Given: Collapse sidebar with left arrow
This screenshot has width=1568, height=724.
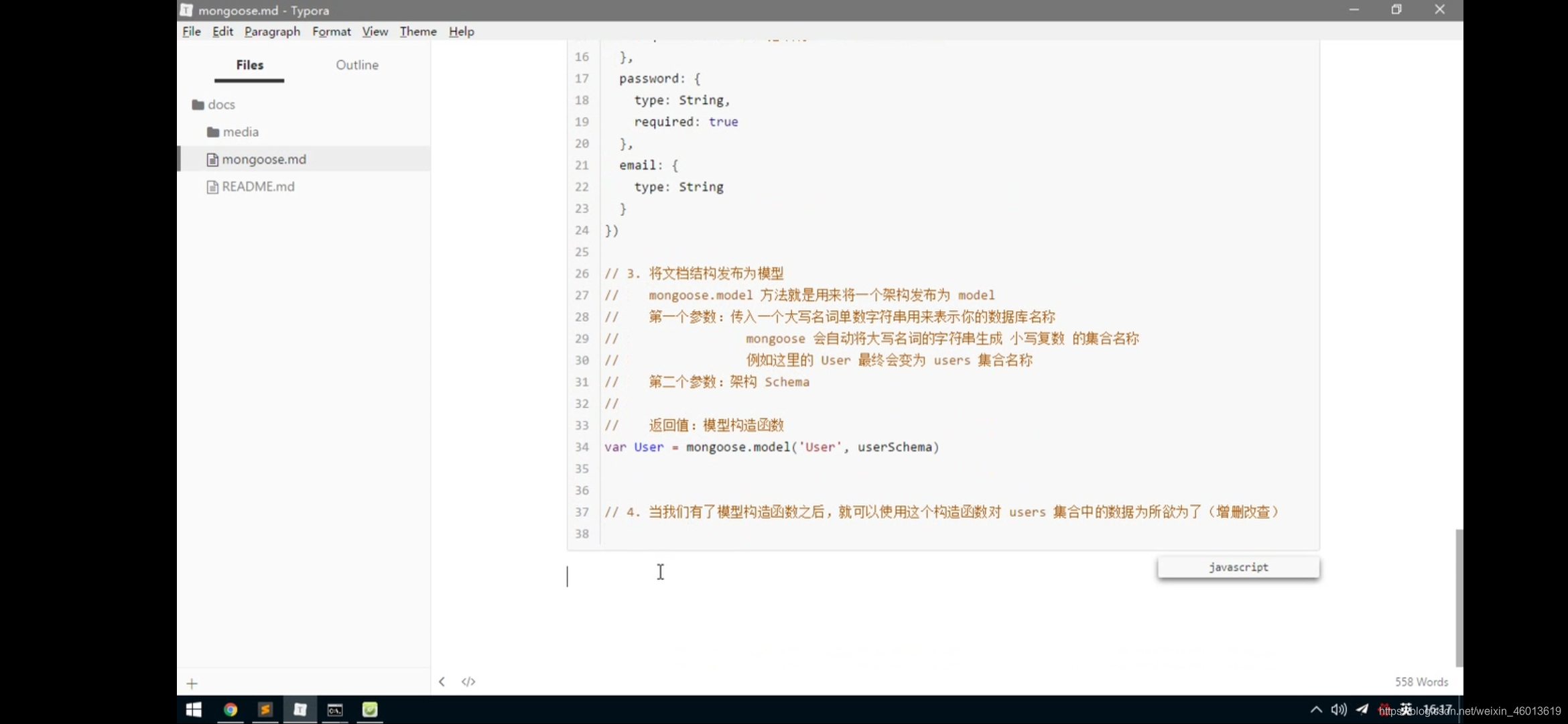Looking at the screenshot, I should [442, 682].
